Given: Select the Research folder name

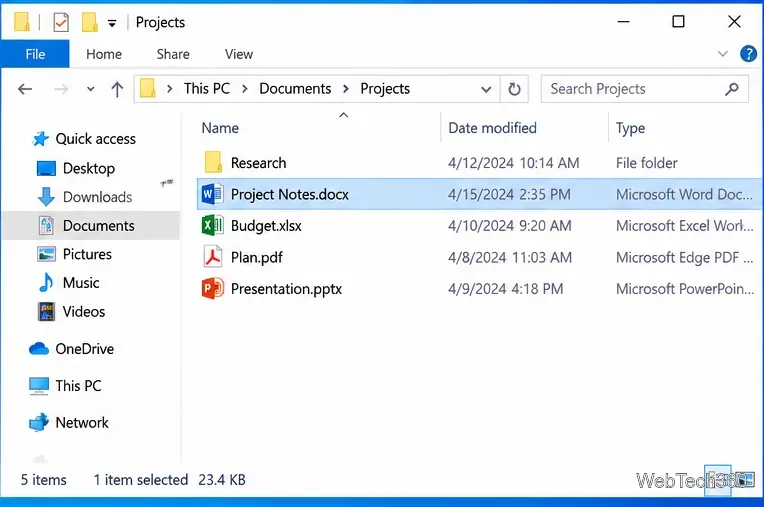Looking at the screenshot, I should click(x=258, y=163).
